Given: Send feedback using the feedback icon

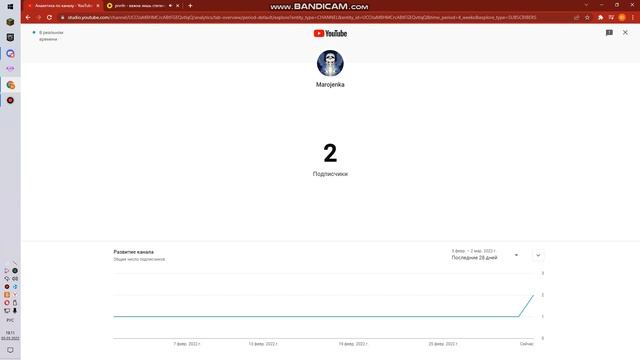Looking at the screenshot, I should coord(609,33).
